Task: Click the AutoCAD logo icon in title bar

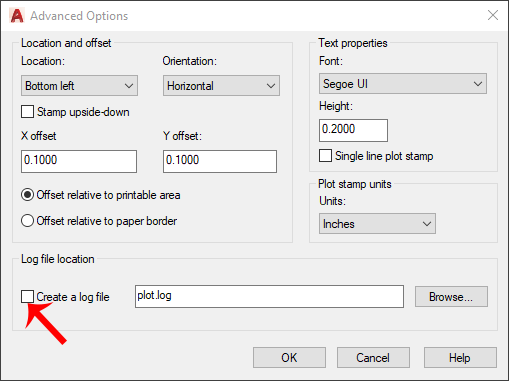Action: point(17,16)
